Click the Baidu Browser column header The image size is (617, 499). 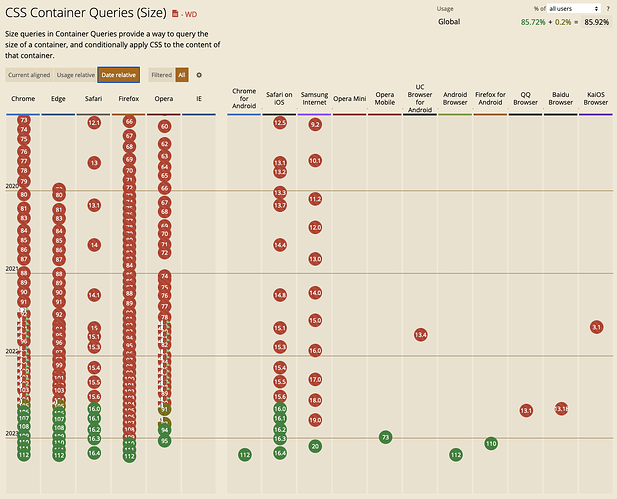point(560,98)
